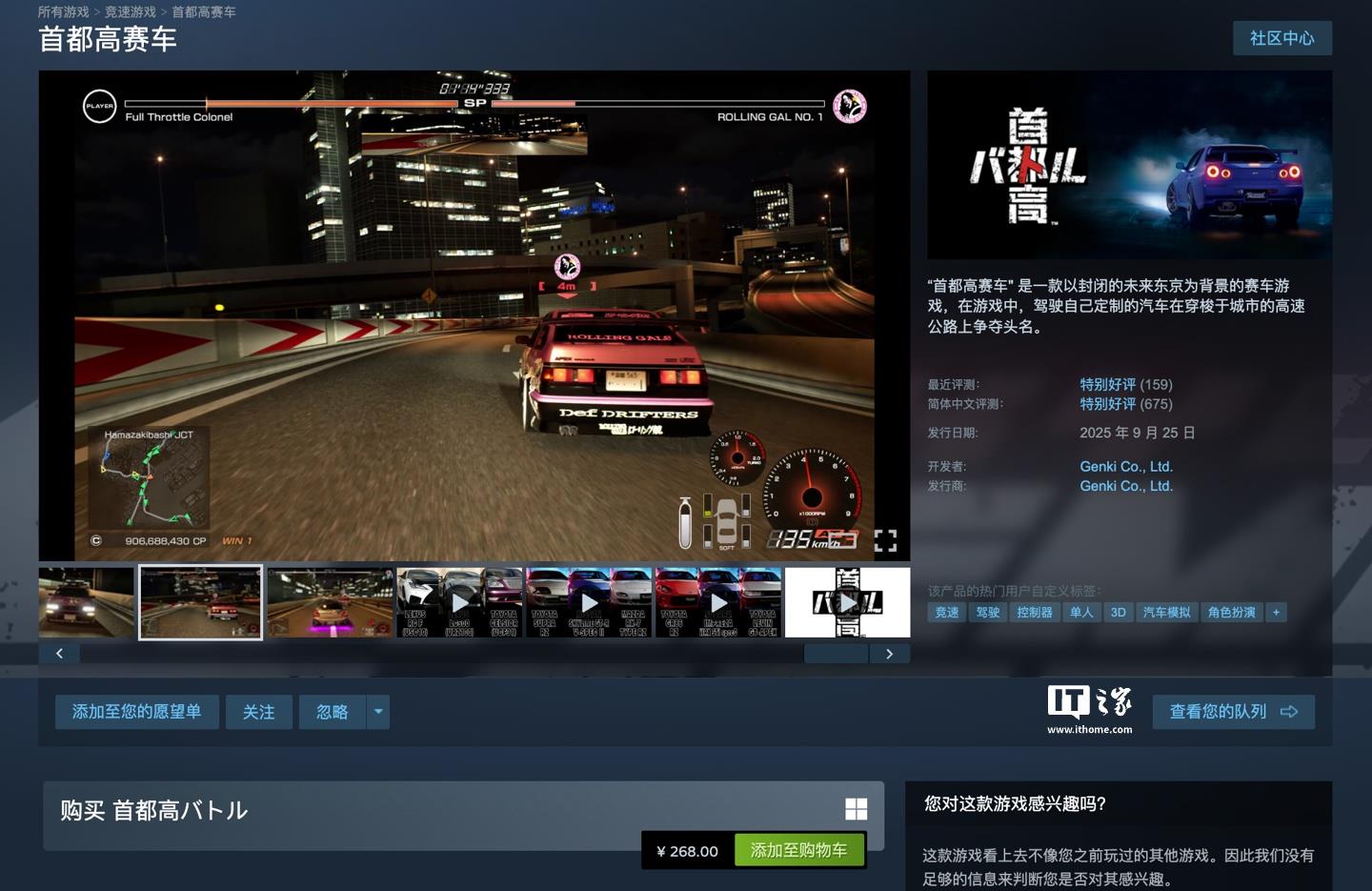Click the thumbnail strip scrollbar handle
This screenshot has height=891, width=1372.
pos(836,654)
